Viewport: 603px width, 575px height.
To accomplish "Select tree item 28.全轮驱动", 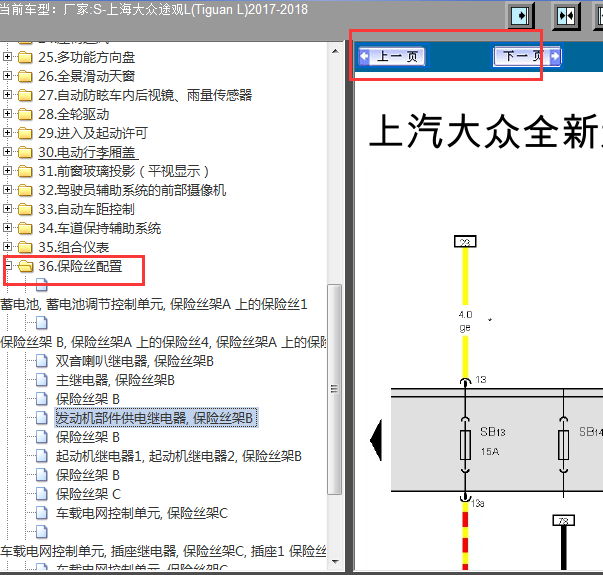I will (x=73, y=114).
